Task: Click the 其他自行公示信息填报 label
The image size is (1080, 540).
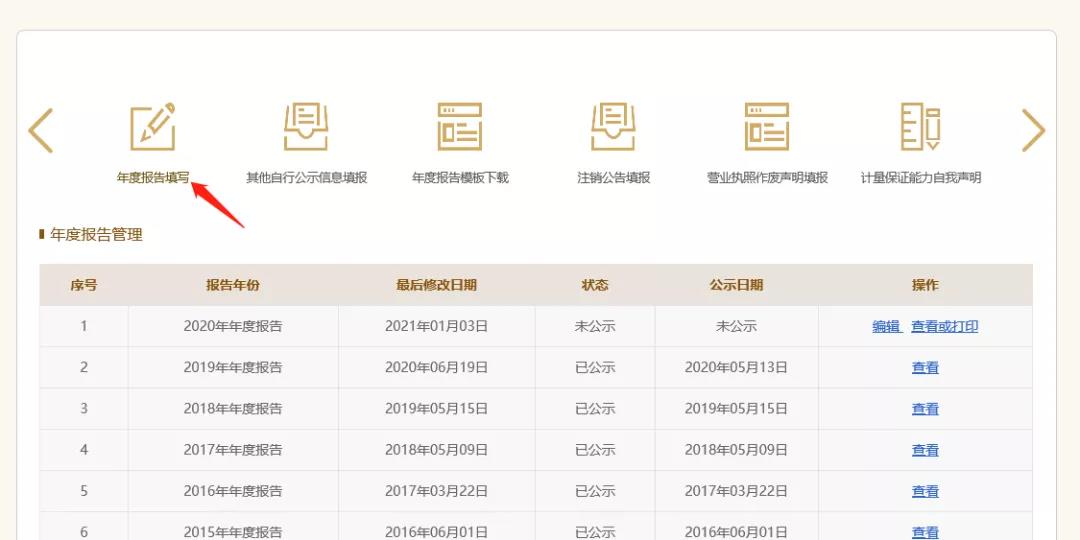Action: click(307, 178)
